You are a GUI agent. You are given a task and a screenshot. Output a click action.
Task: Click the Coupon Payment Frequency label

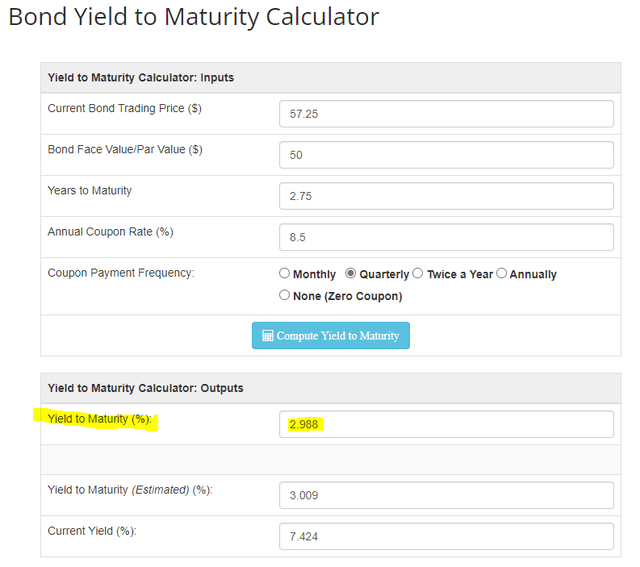click(121, 273)
